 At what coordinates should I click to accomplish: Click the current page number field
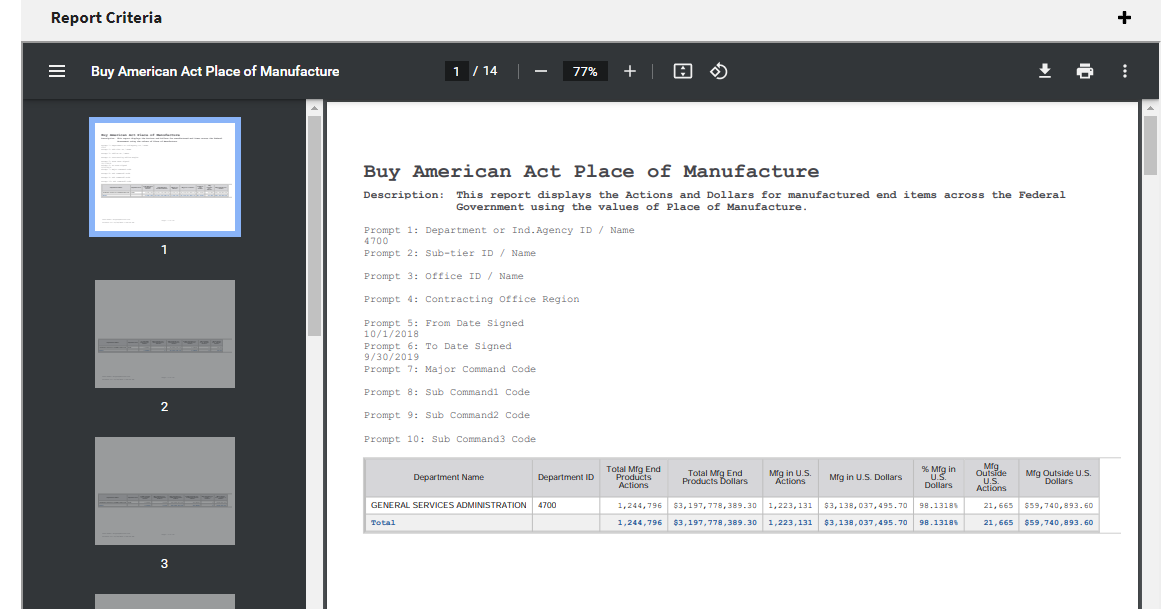[456, 71]
